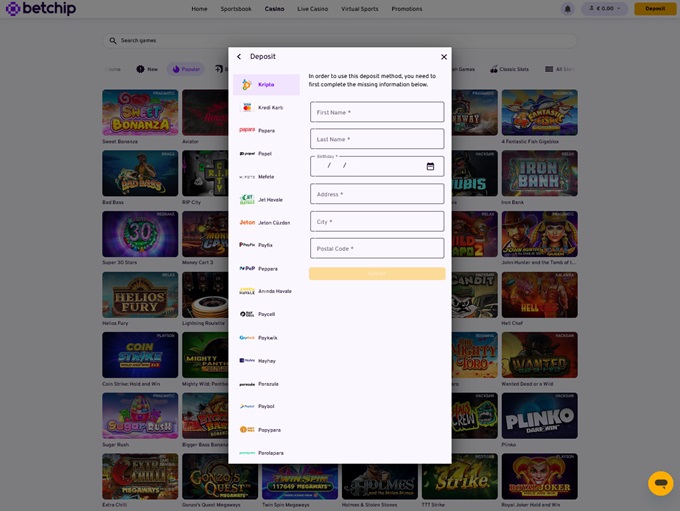Switch to Sportsbook in top navigation
The height and width of the screenshot is (511, 680).
(236, 8)
